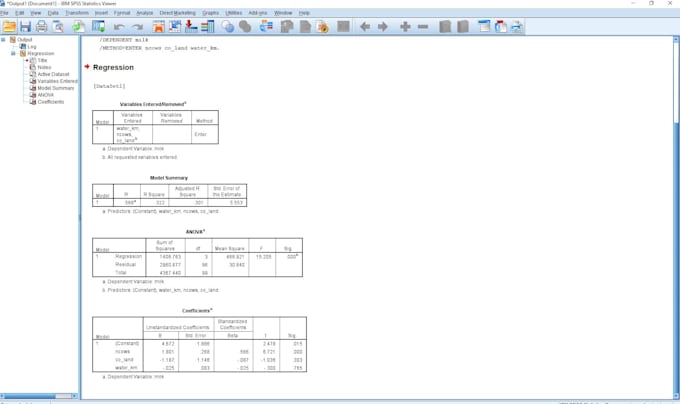680x404 pixels.
Task: Click the Promote left-arrow toolbar icon
Action: point(365,27)
